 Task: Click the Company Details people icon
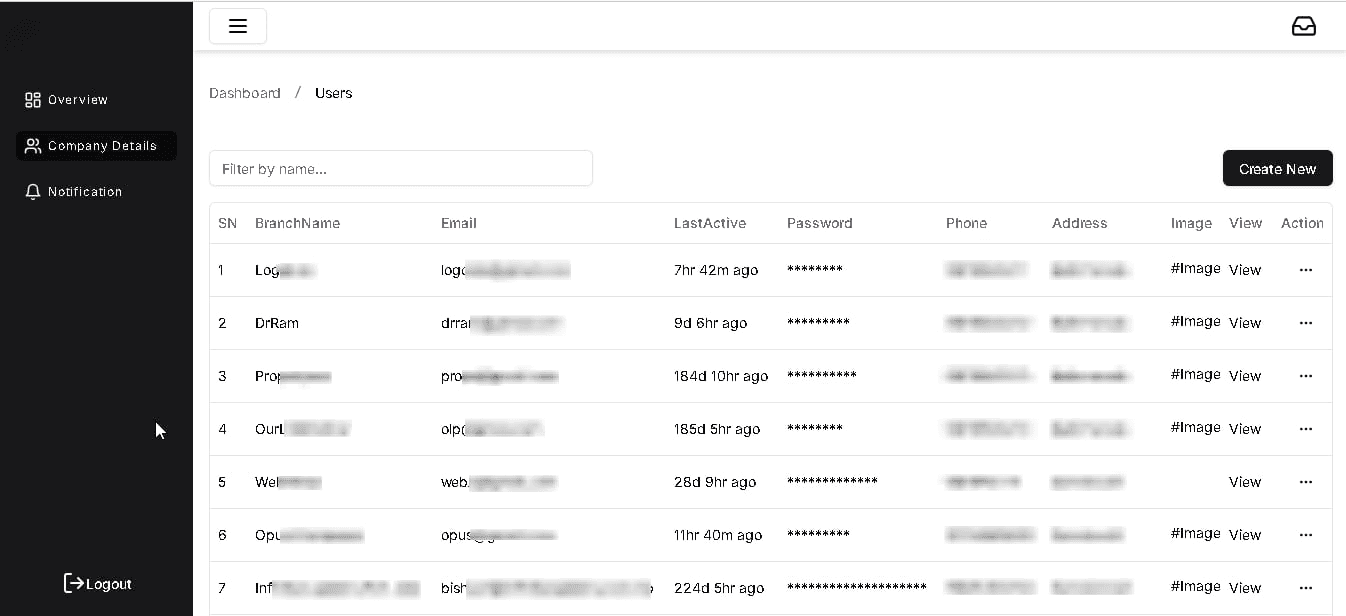pyautogui.click(x=31, y=145)
